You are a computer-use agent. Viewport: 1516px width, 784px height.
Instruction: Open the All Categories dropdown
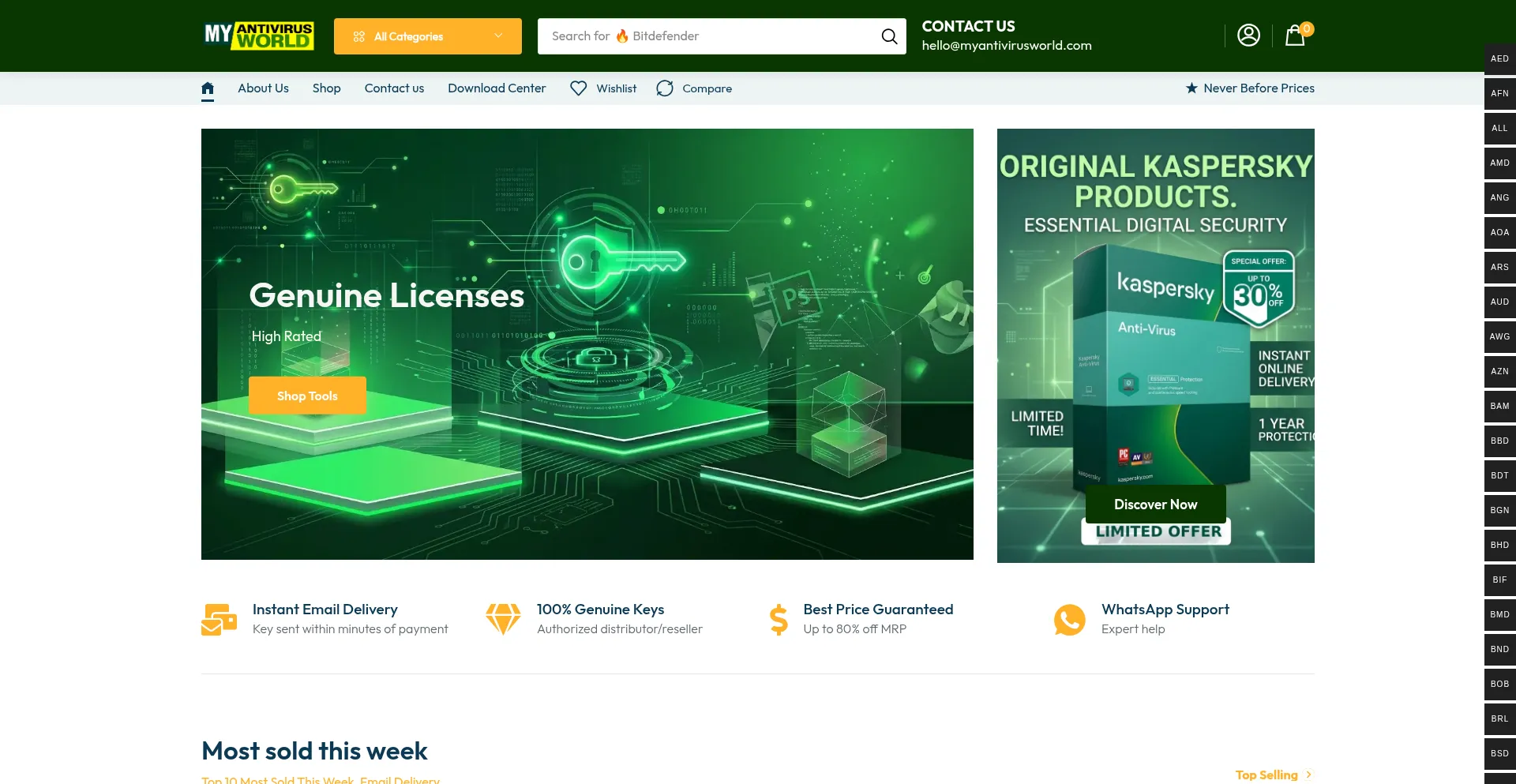428,36
